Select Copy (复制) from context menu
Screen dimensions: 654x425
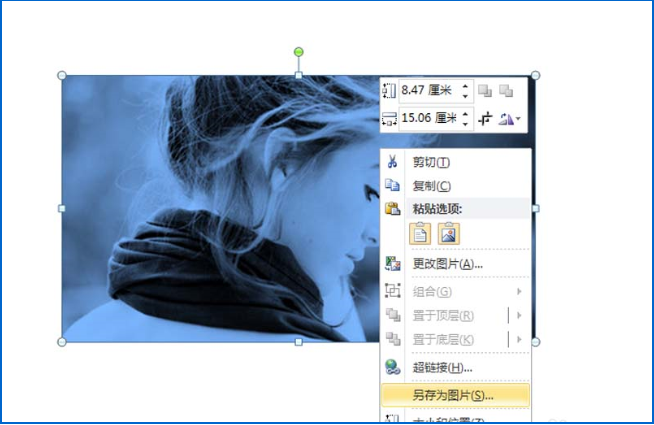coord(431,186)
